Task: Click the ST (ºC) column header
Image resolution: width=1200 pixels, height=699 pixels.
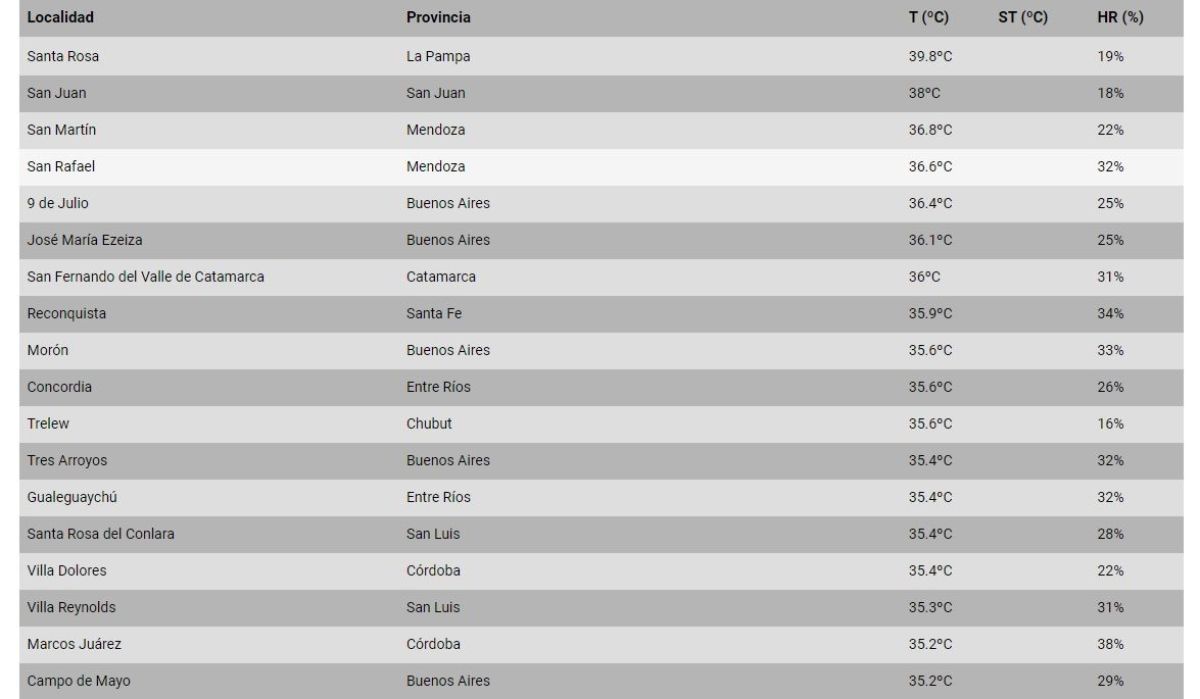Action: click(x=1022, y=18)
